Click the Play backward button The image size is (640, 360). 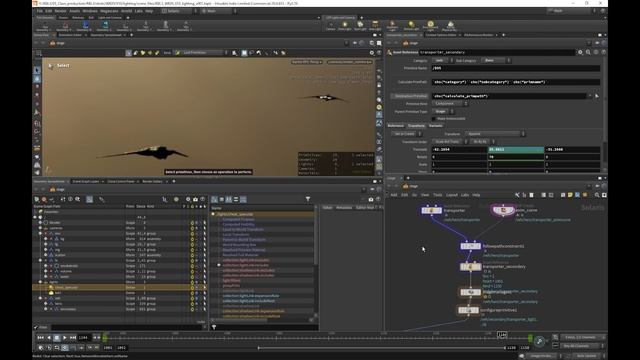49,338
